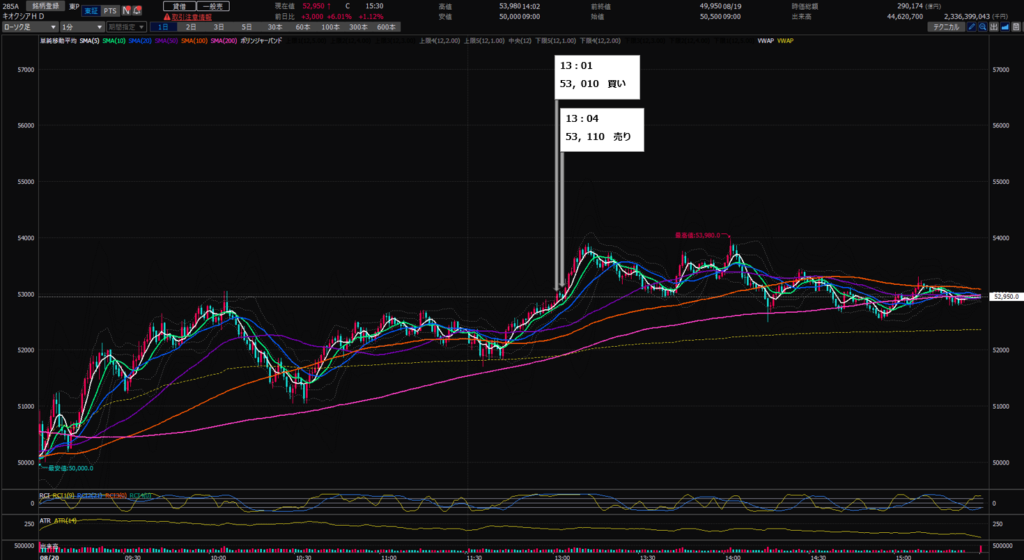Select the 300本 bar count tab
Viewport: 1024px width, 560px height.
[359, 27]
